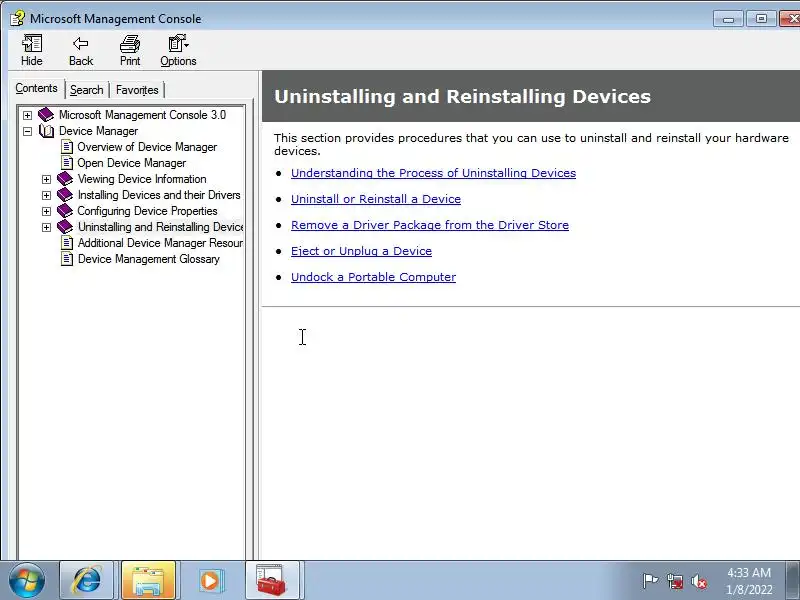800x600 pixels.
Task: Select the Device Manager tree label
Action: 98,131
